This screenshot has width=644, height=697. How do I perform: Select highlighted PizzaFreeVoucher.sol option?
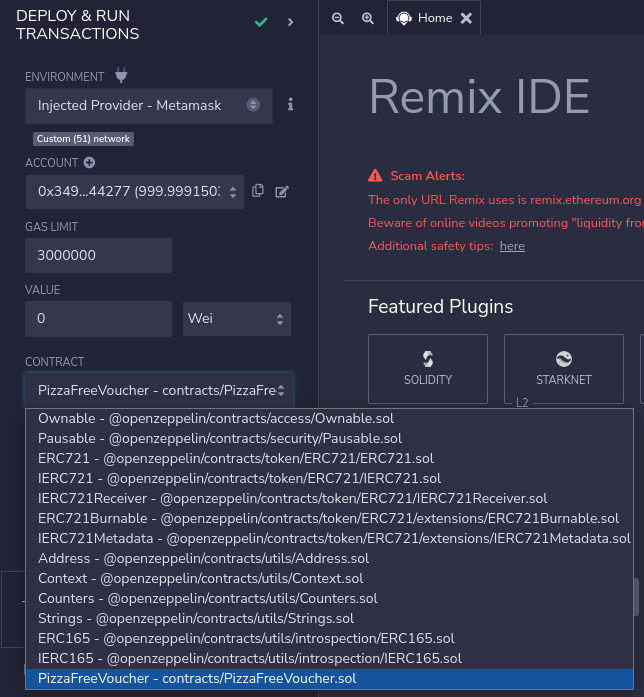pyautogui.click(x=329, y=678)
